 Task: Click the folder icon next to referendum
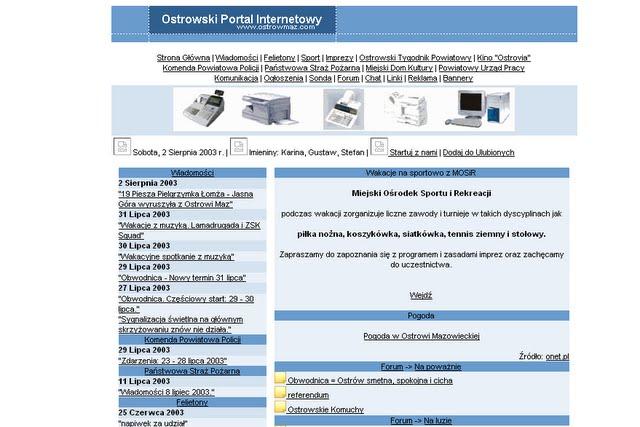click(280, 395)
